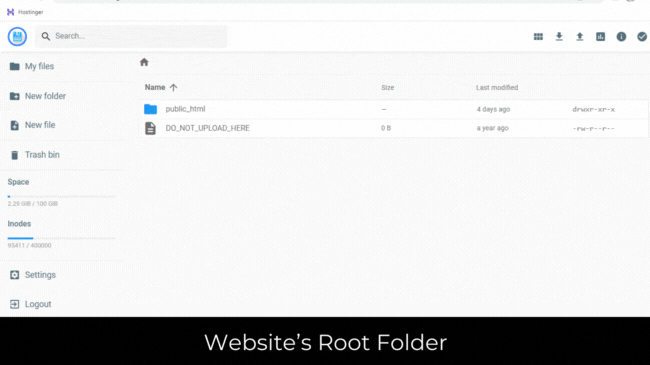
Task: Show file info icon
Action: 621,36
